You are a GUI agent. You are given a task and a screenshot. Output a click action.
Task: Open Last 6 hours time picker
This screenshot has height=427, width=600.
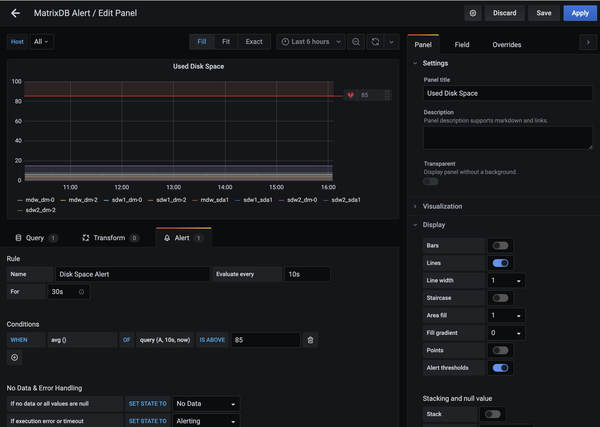[x=311, y=42]
